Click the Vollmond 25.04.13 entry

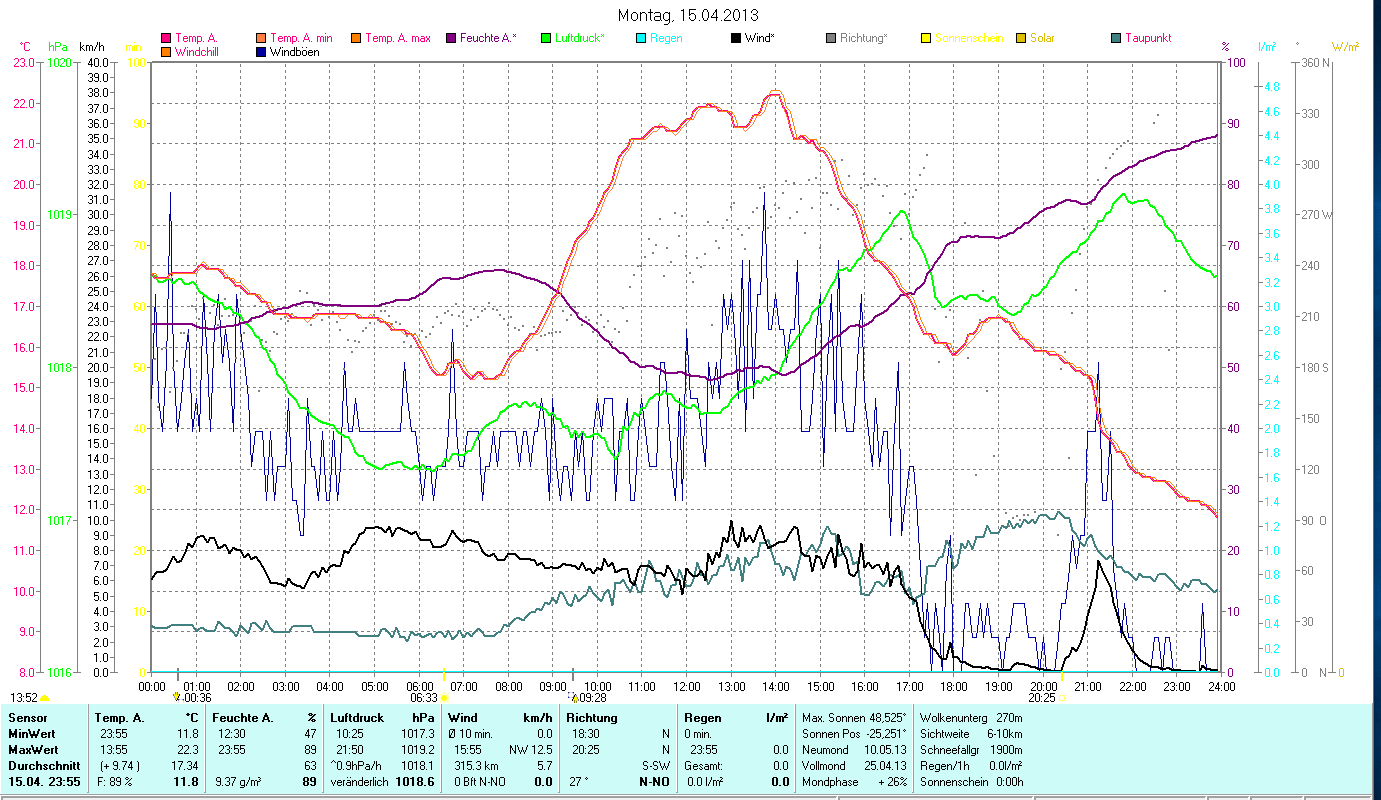[853, 765]
